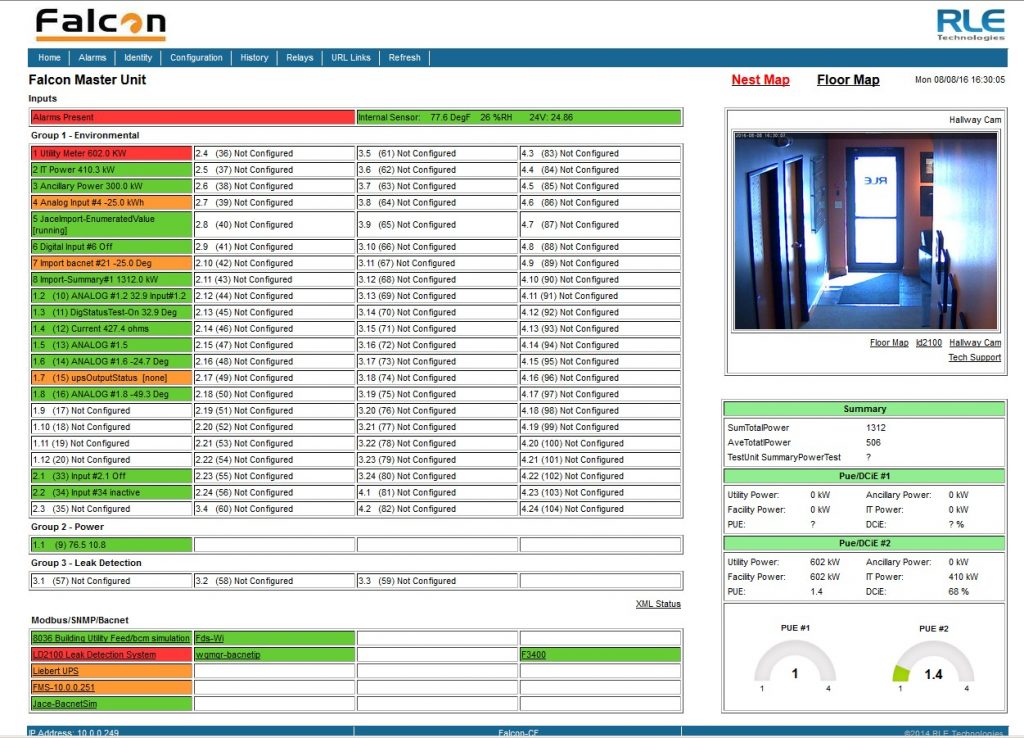Open the Liebert UPS device link
This screenshot has height=738, width=1024.
55,671
